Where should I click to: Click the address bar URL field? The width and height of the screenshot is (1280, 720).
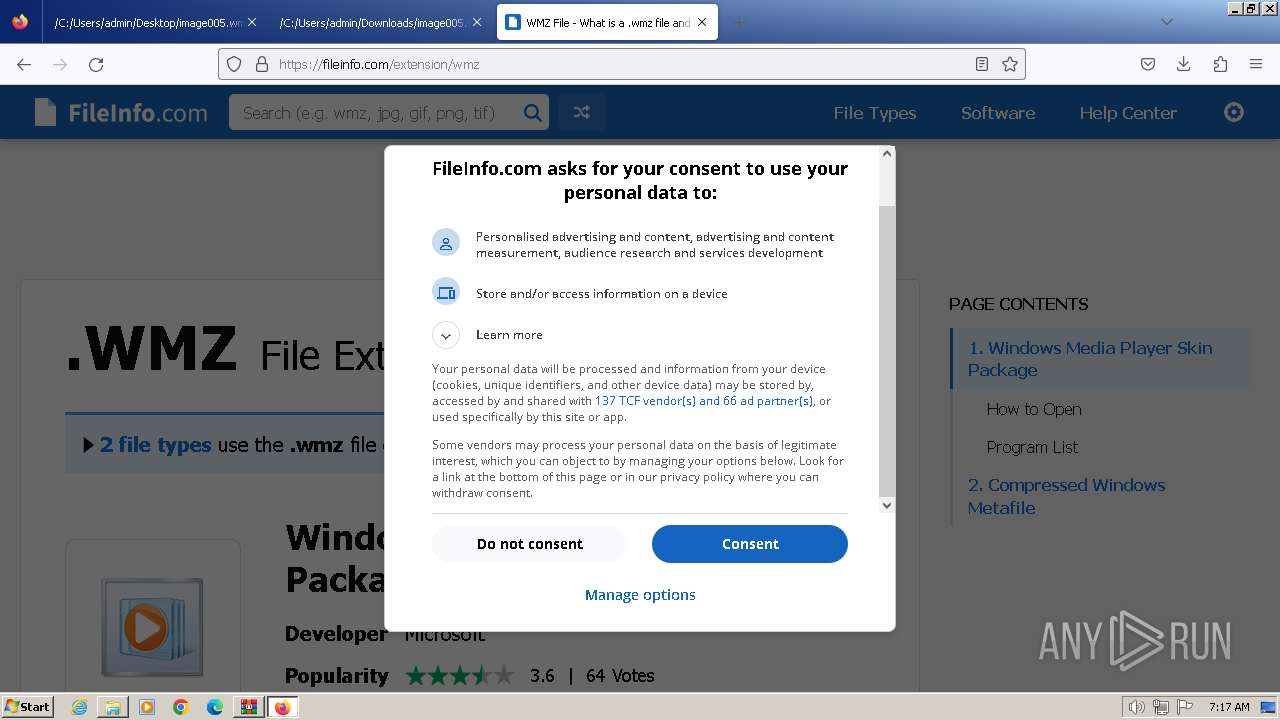pyautogui.click(x=620, y=64)
